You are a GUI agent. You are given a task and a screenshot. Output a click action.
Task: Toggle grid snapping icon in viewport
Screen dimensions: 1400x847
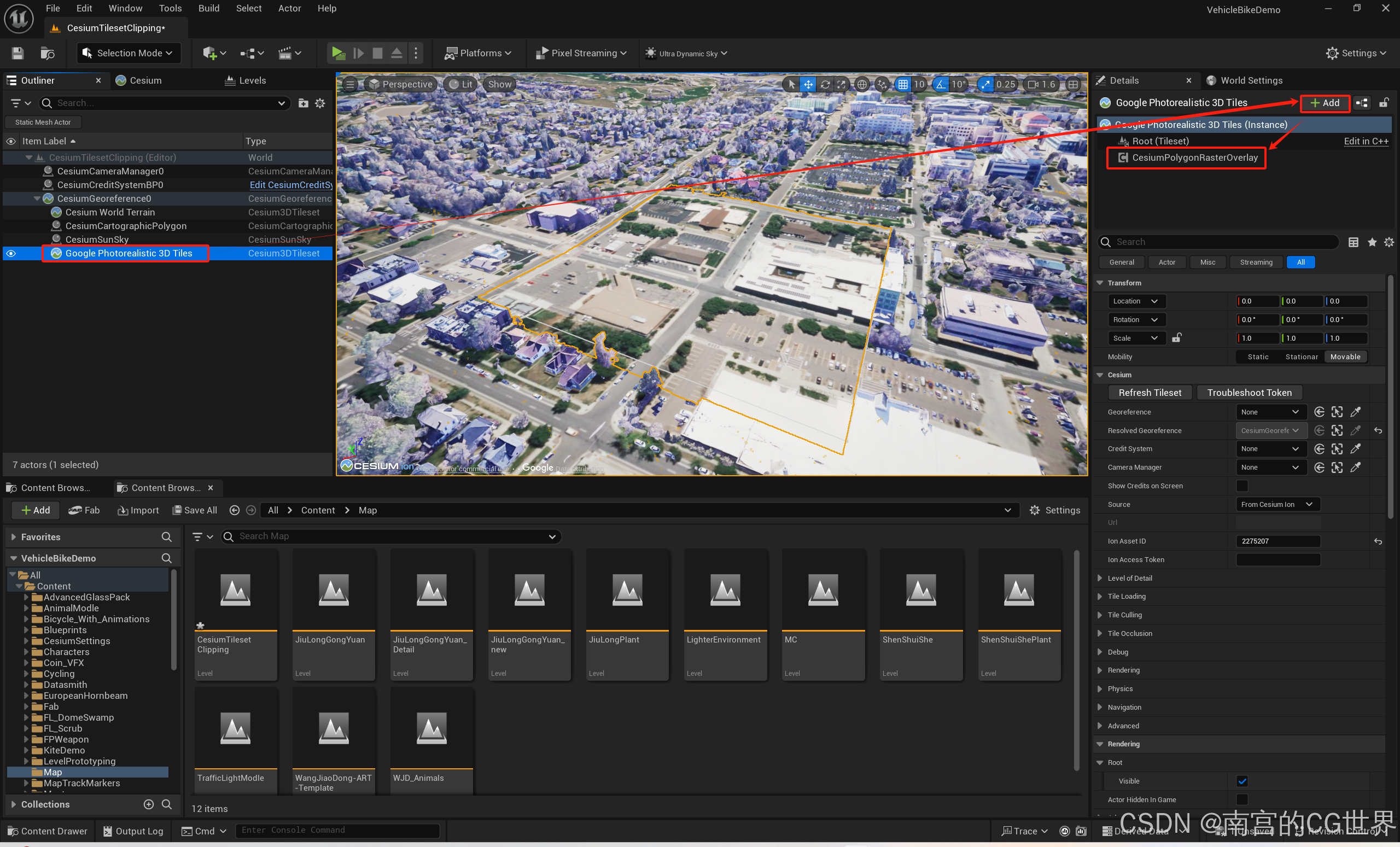(902, 84)
